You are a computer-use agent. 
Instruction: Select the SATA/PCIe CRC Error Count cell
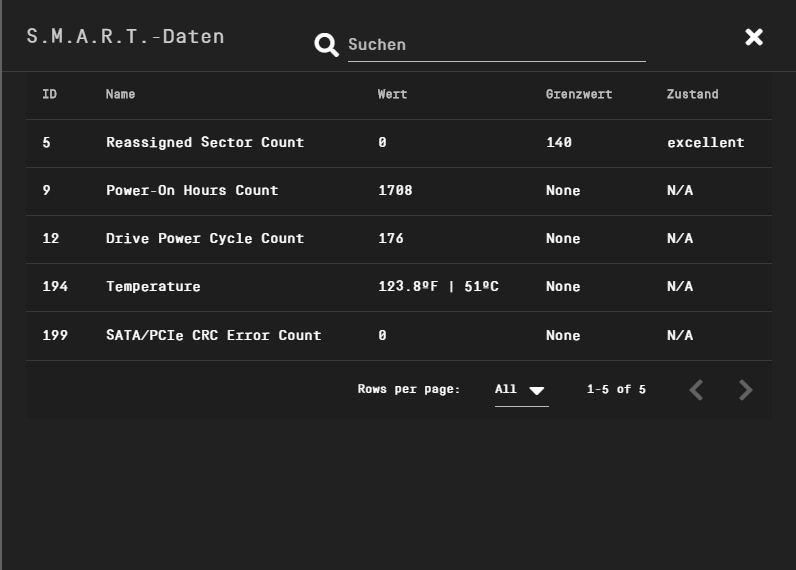click(x=214, y=336)
